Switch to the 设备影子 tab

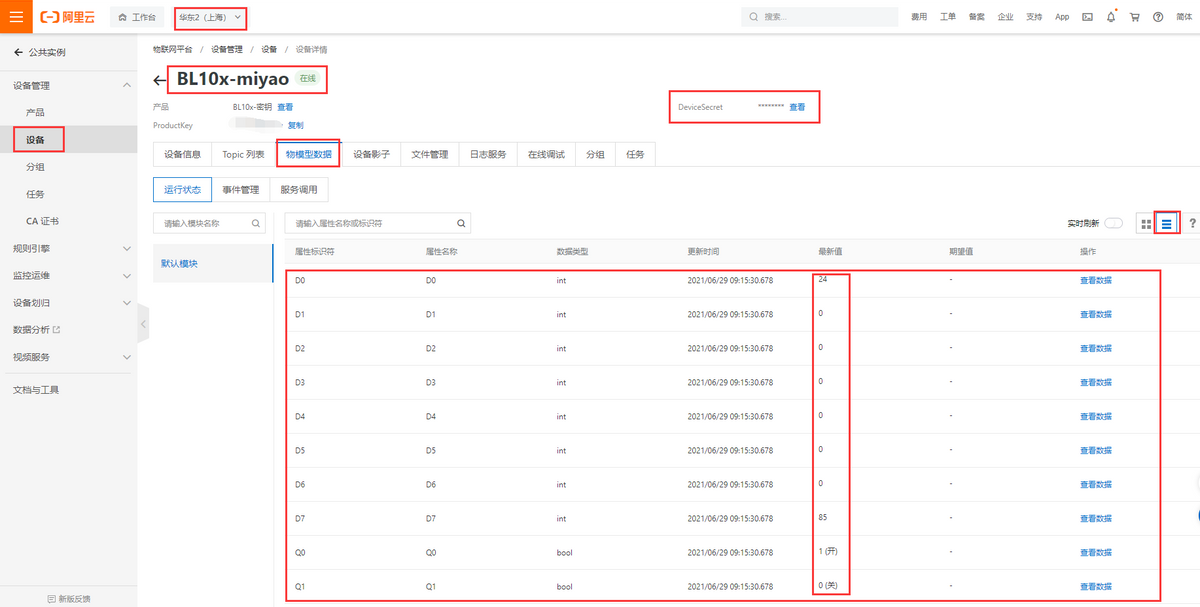click(x=371, y=154)
